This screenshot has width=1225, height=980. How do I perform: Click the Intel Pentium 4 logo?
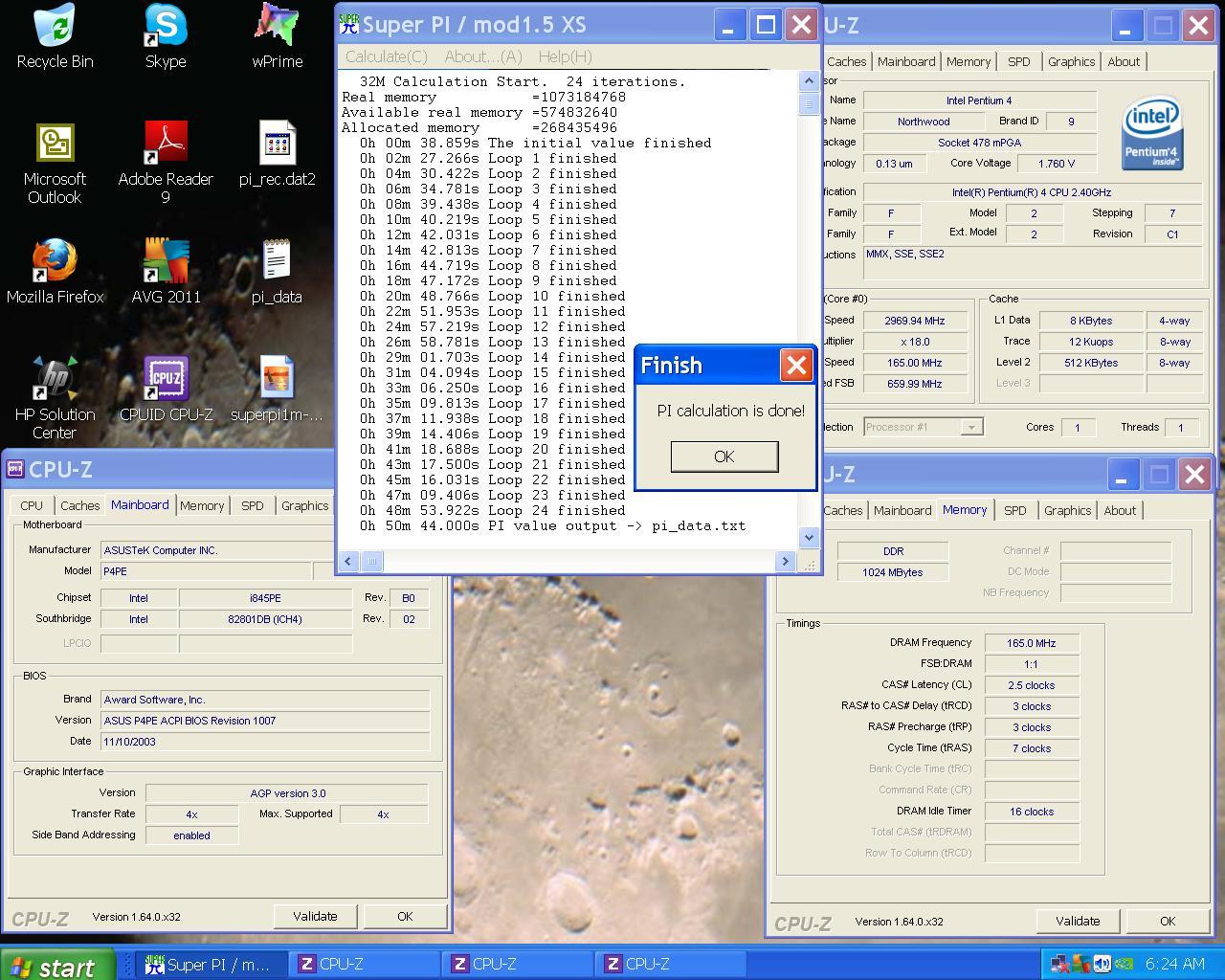pos(1152,133)
